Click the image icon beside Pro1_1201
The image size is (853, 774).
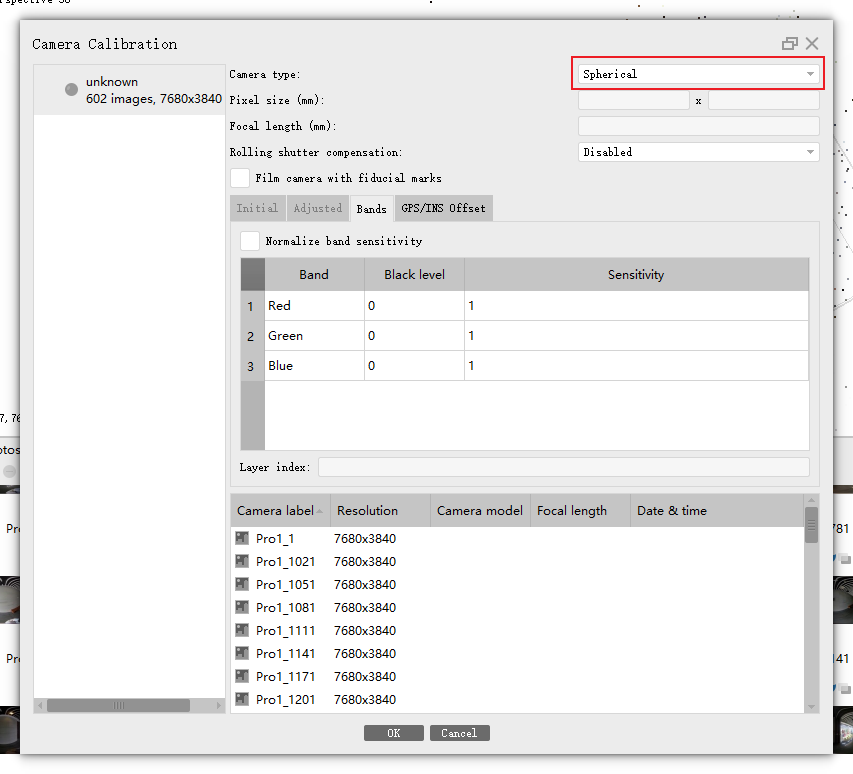242,699
